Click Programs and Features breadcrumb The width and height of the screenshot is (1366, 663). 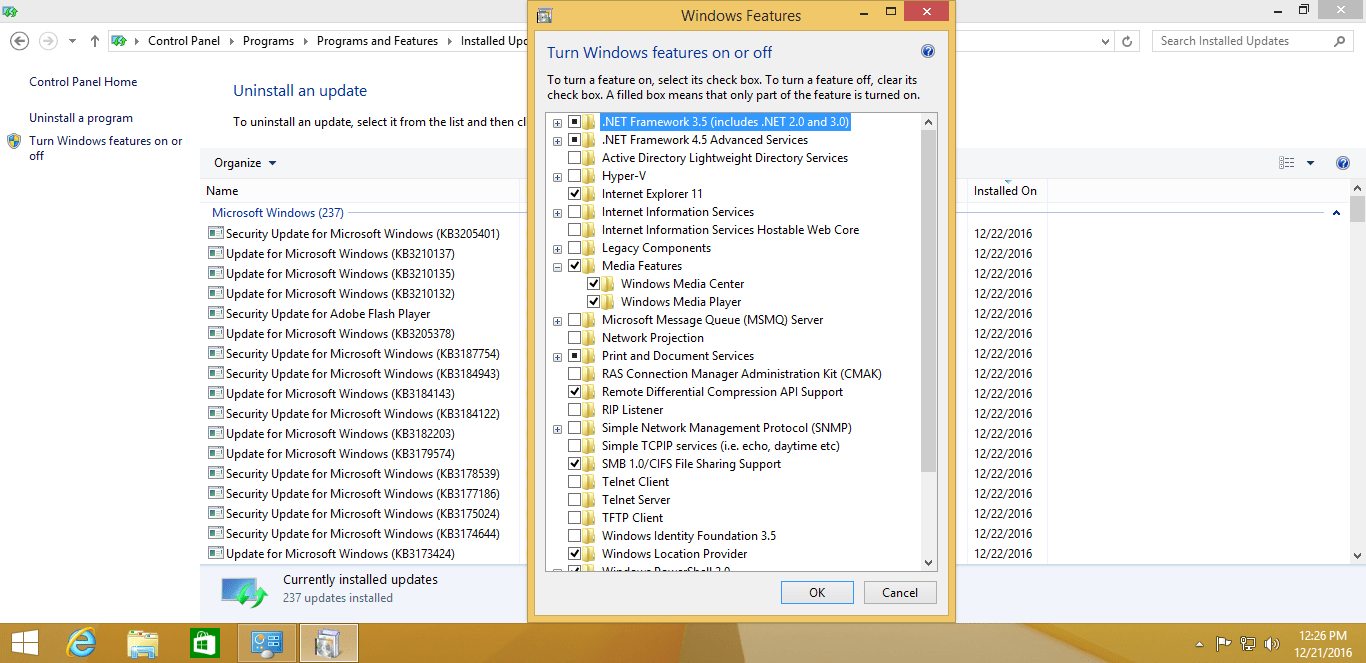pyautogui.click(x=377, y=41)
